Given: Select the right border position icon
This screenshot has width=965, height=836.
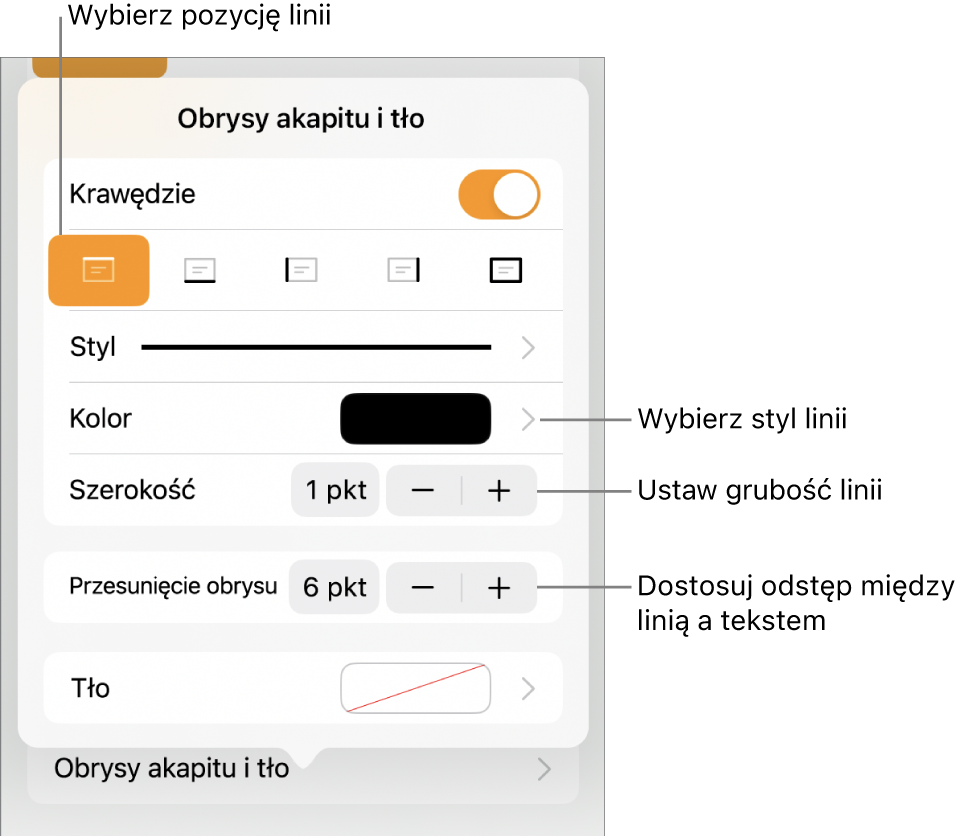Looking at the screenshot, I should [404, 270].
